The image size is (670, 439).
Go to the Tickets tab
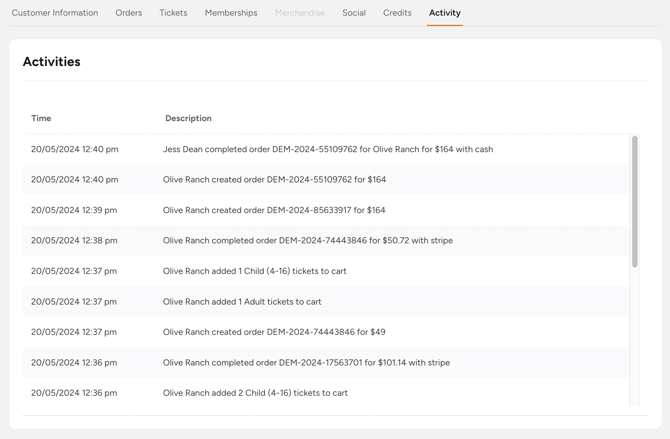173,13
